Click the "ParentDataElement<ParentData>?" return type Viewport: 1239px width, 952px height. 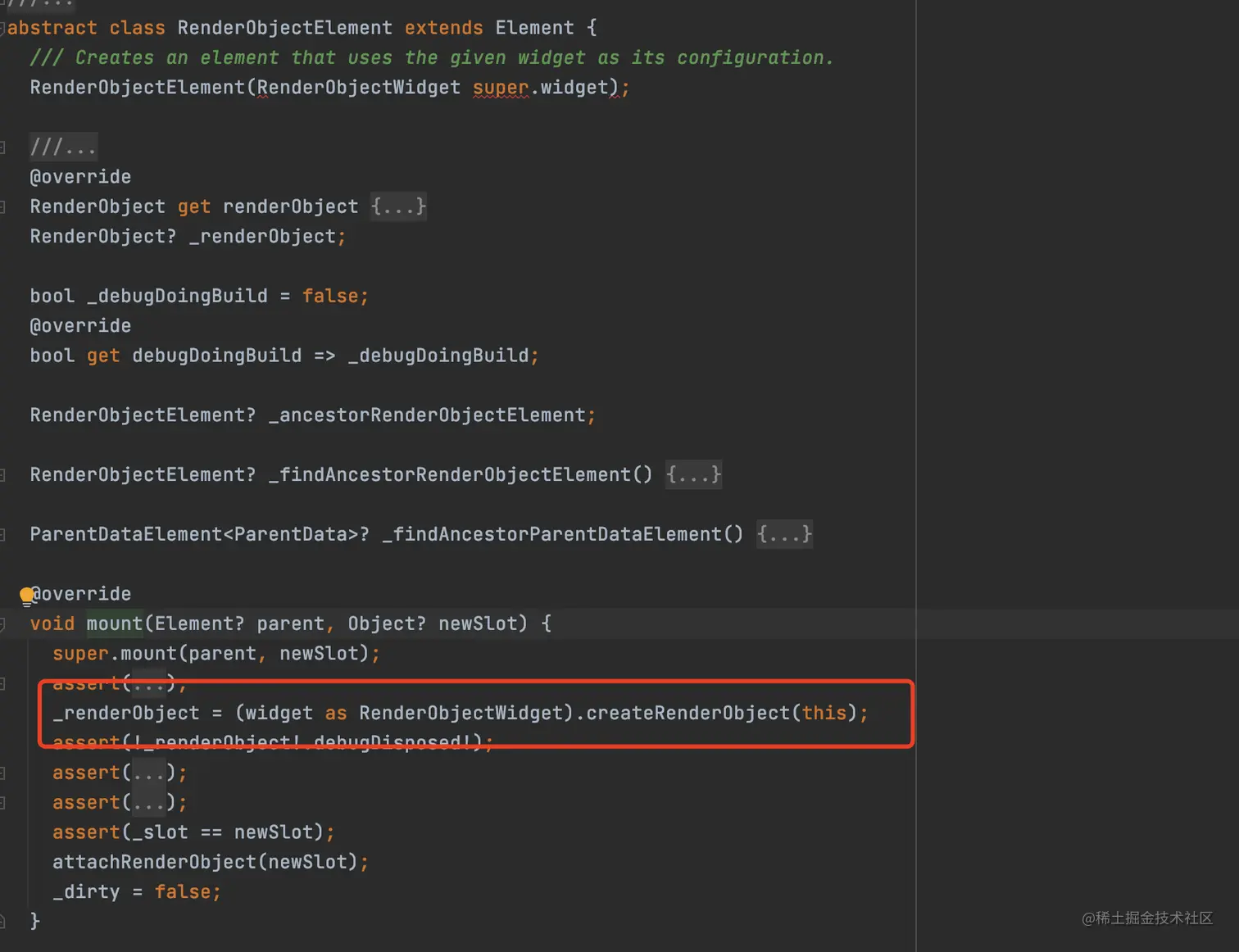[200, 534]
